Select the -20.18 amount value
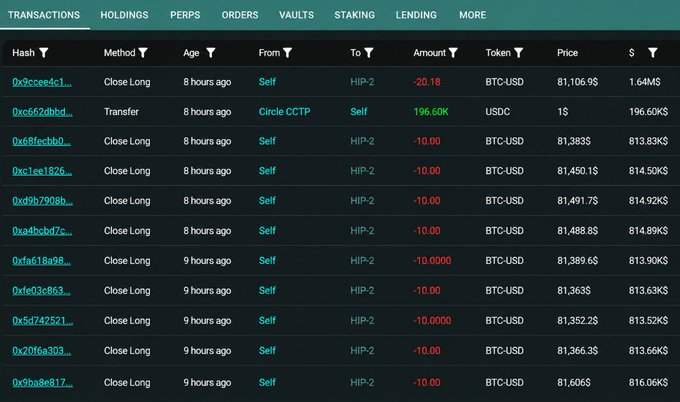Screen dimensions: 680x402 pos(427,82)
